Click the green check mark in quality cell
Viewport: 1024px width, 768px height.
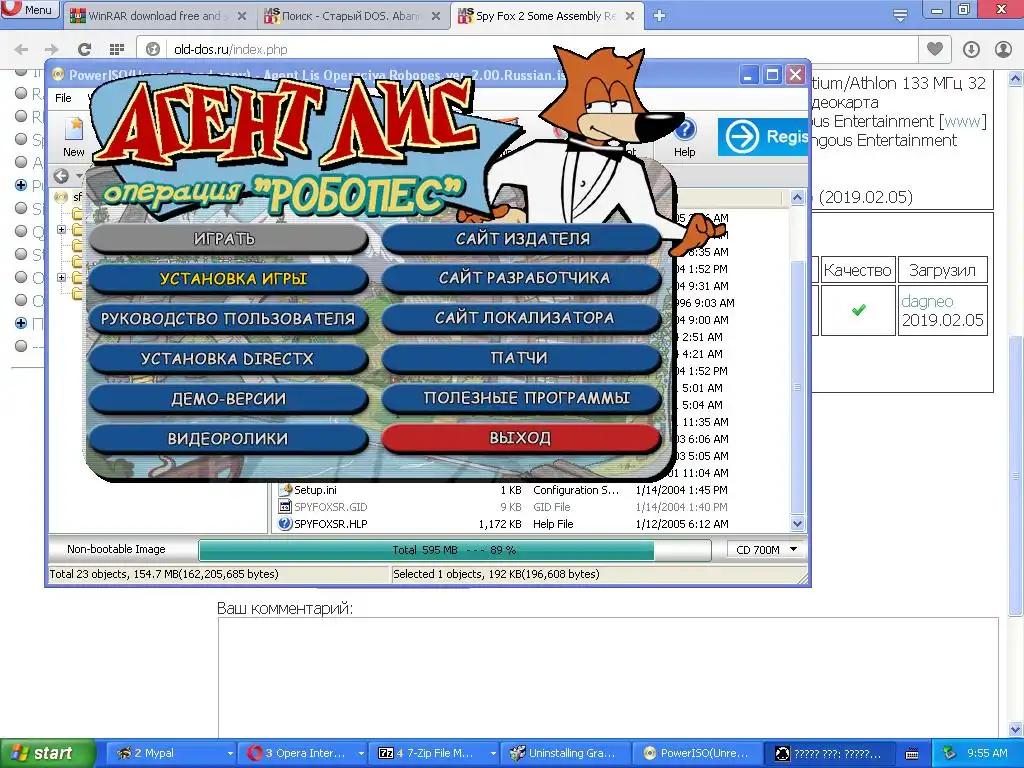click(859, 310)
